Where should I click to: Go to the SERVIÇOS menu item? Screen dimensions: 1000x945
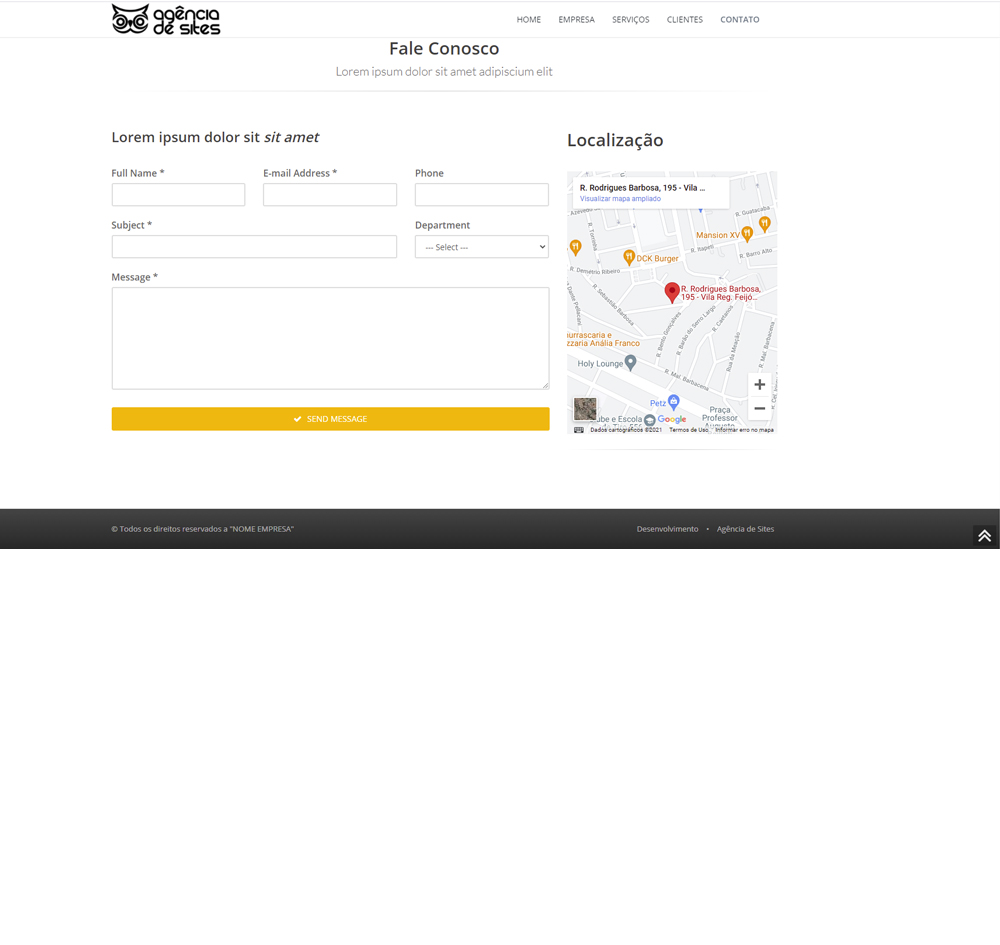click(630, 20)
